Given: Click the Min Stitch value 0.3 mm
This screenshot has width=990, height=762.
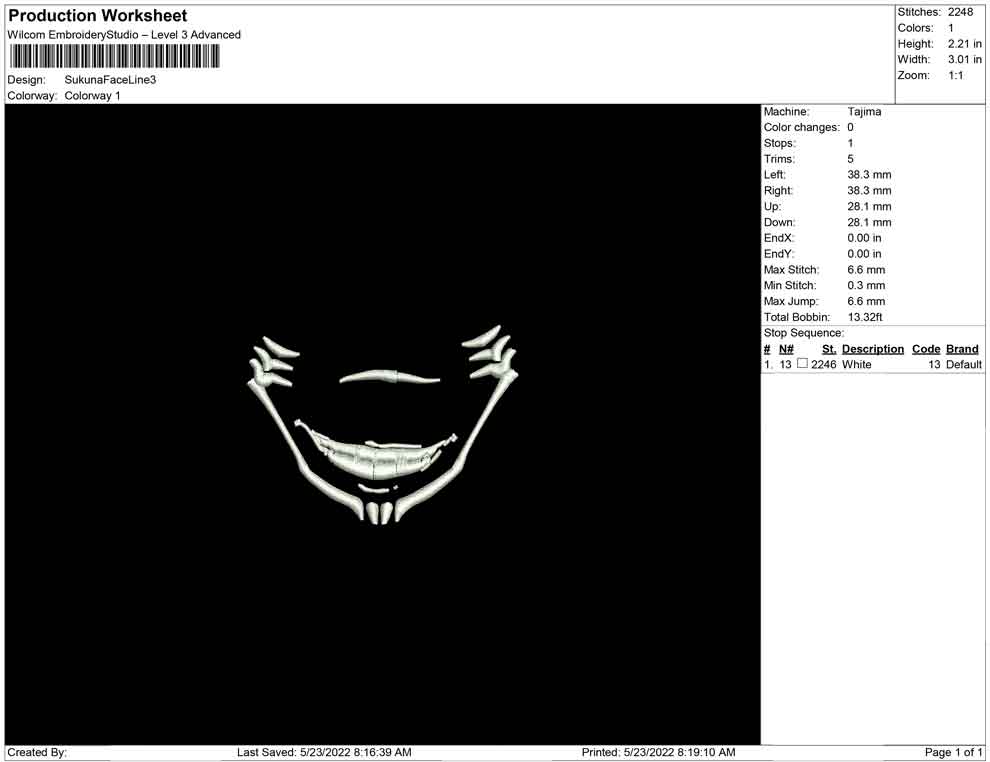Looking at the screenshot, I should pyautogui.click(x=866, y=285).
